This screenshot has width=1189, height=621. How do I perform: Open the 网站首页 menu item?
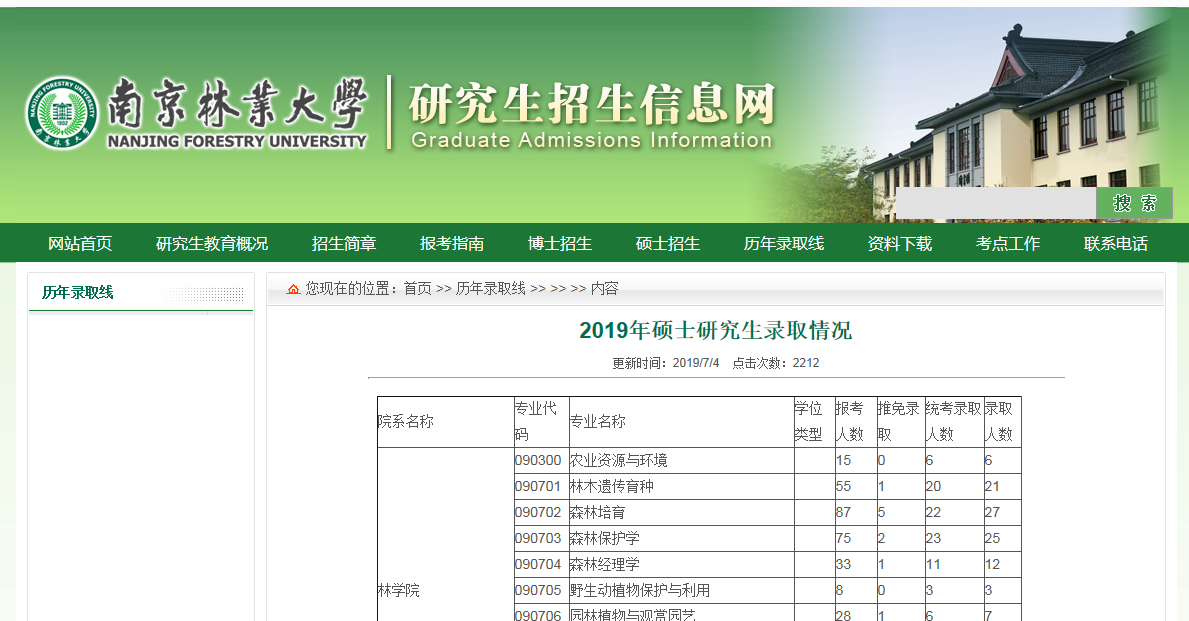coord(80,243)
